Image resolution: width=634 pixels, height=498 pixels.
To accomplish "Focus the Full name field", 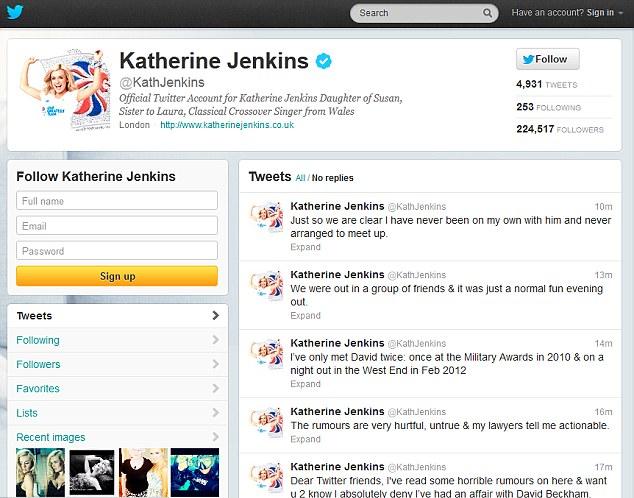I will 117,200.
